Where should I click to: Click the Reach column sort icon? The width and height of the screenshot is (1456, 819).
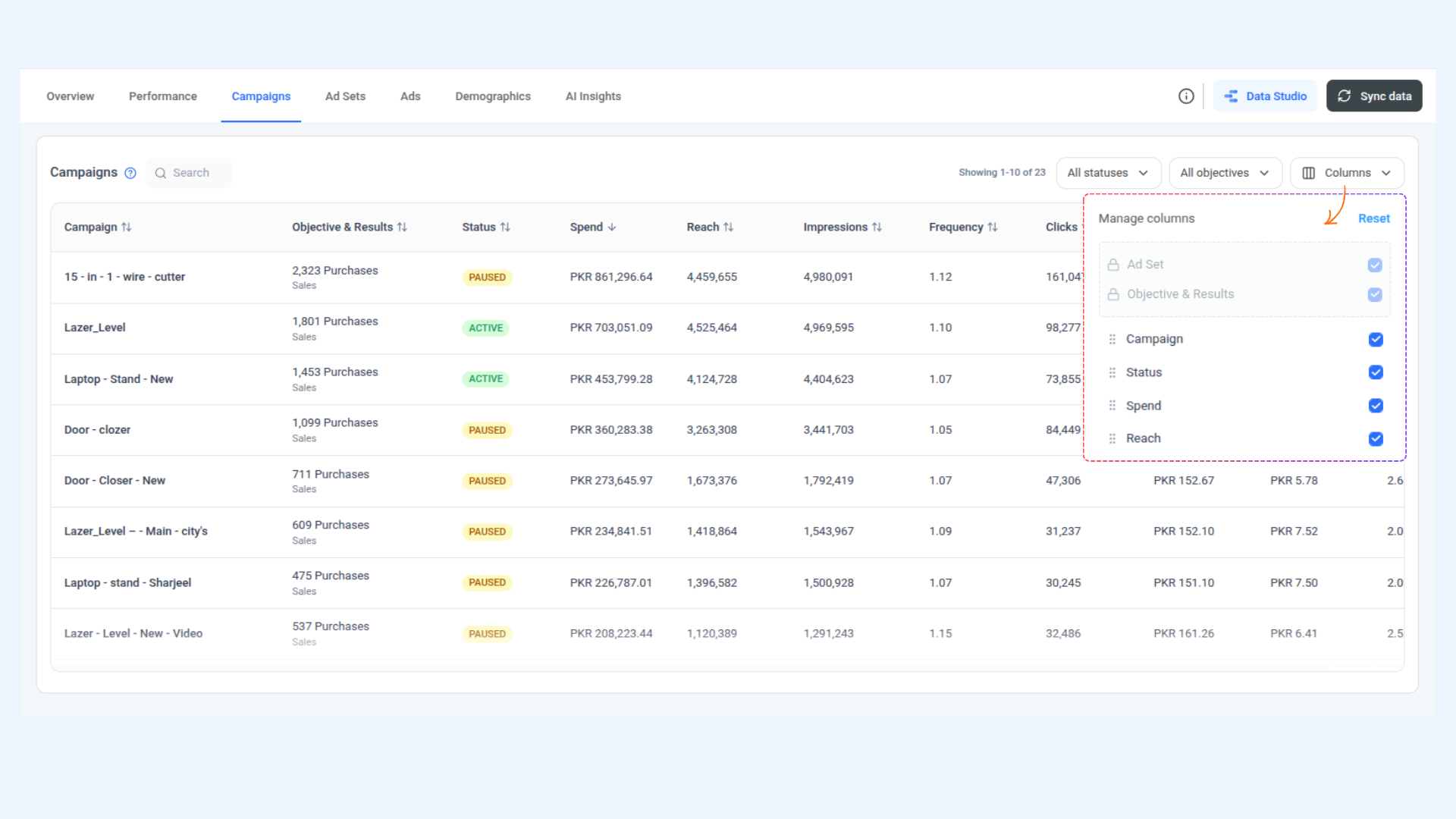coord(729,227)
